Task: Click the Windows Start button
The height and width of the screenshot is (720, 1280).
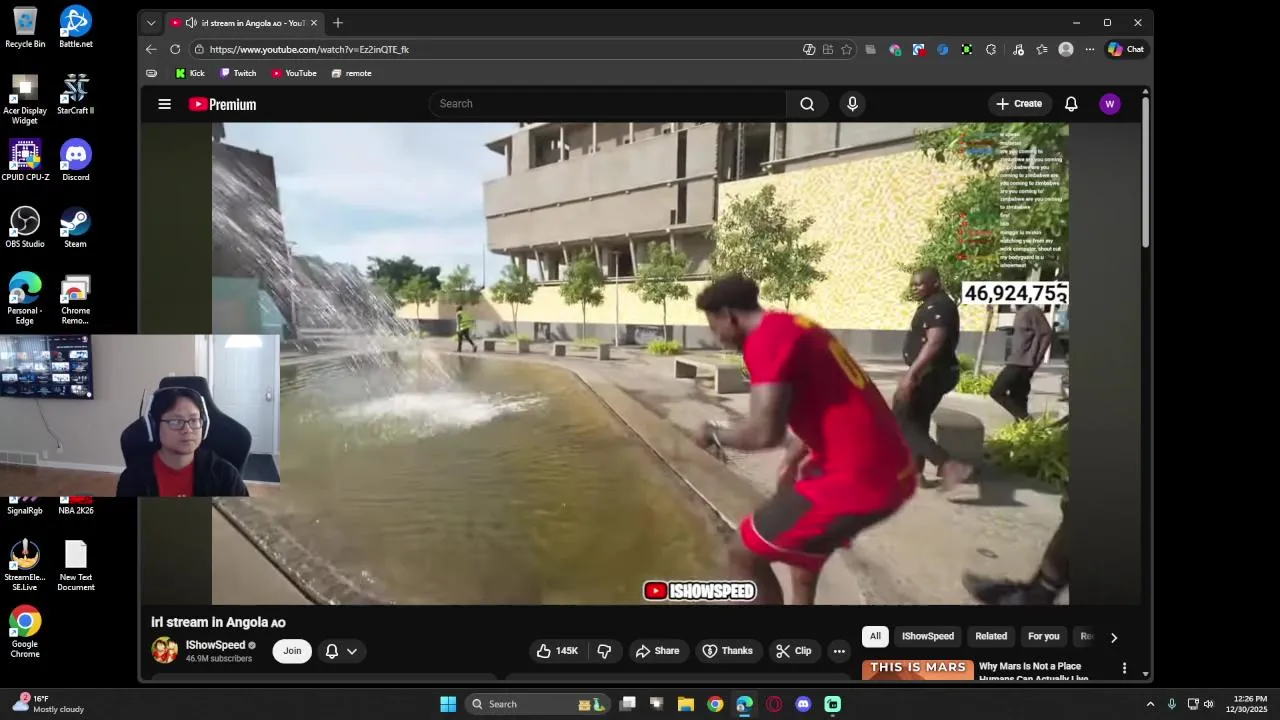Action: pyautogui.click(x=448, y=704)
